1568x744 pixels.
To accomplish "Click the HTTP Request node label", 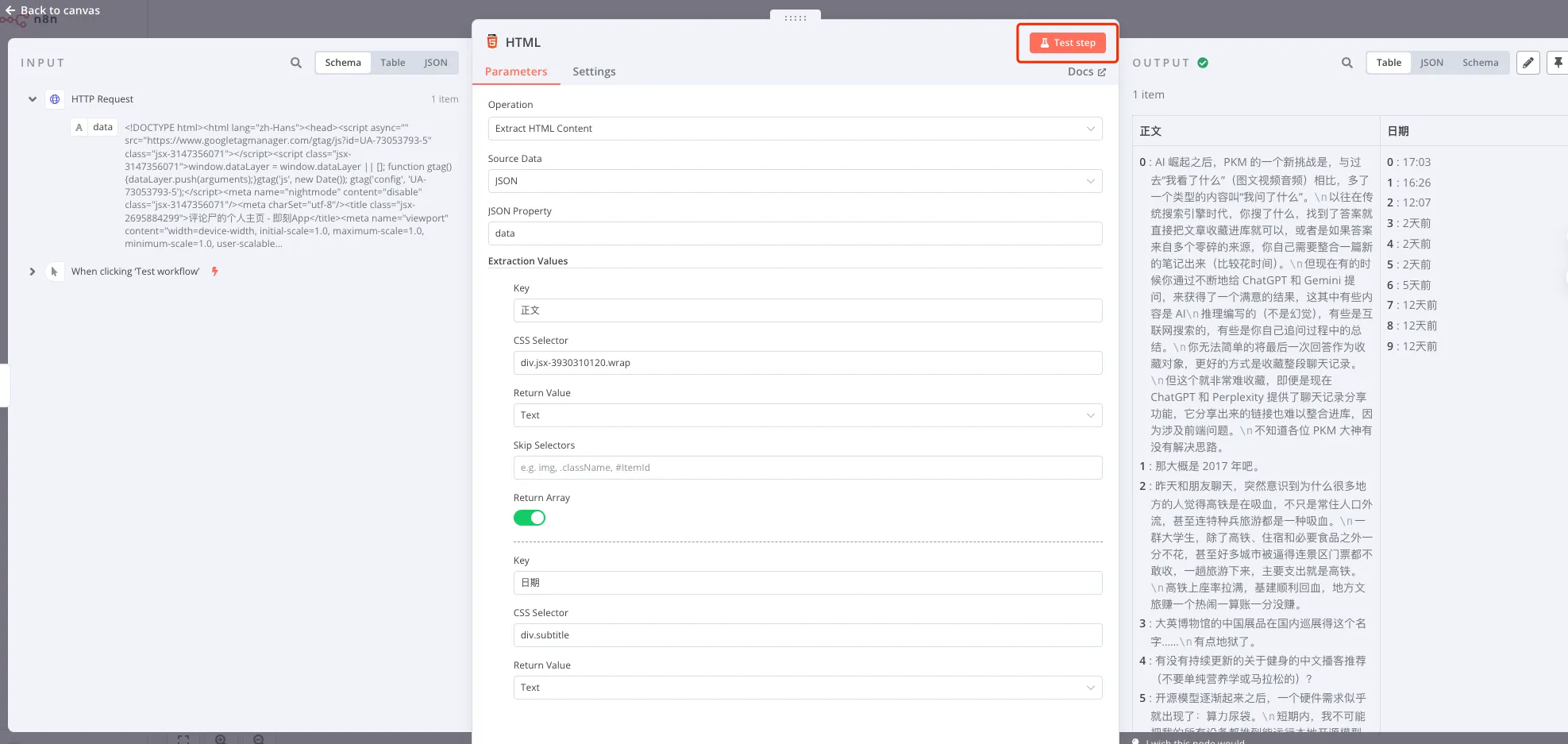I will 102,99.
